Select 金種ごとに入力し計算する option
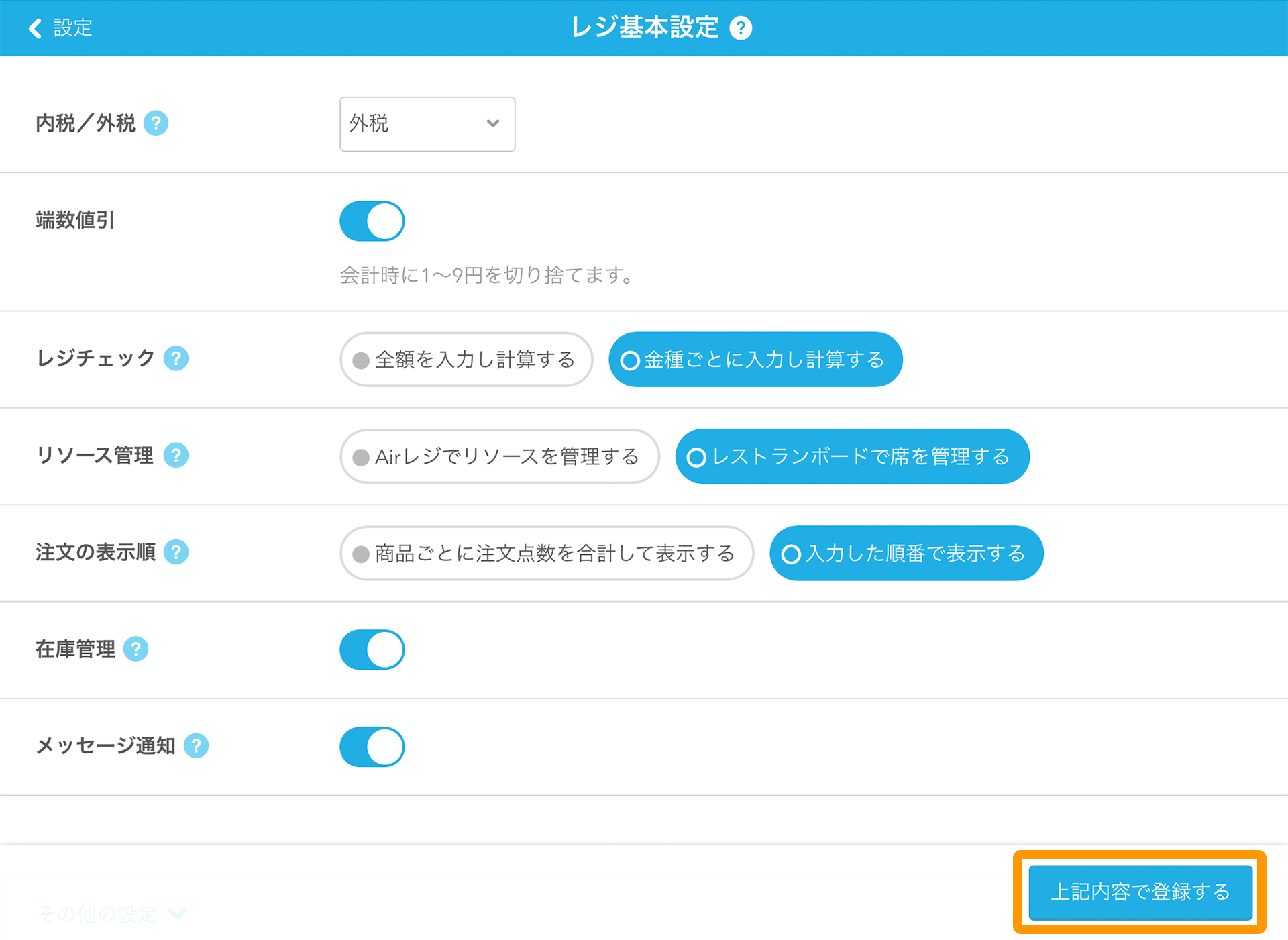 tap(755, 360)
